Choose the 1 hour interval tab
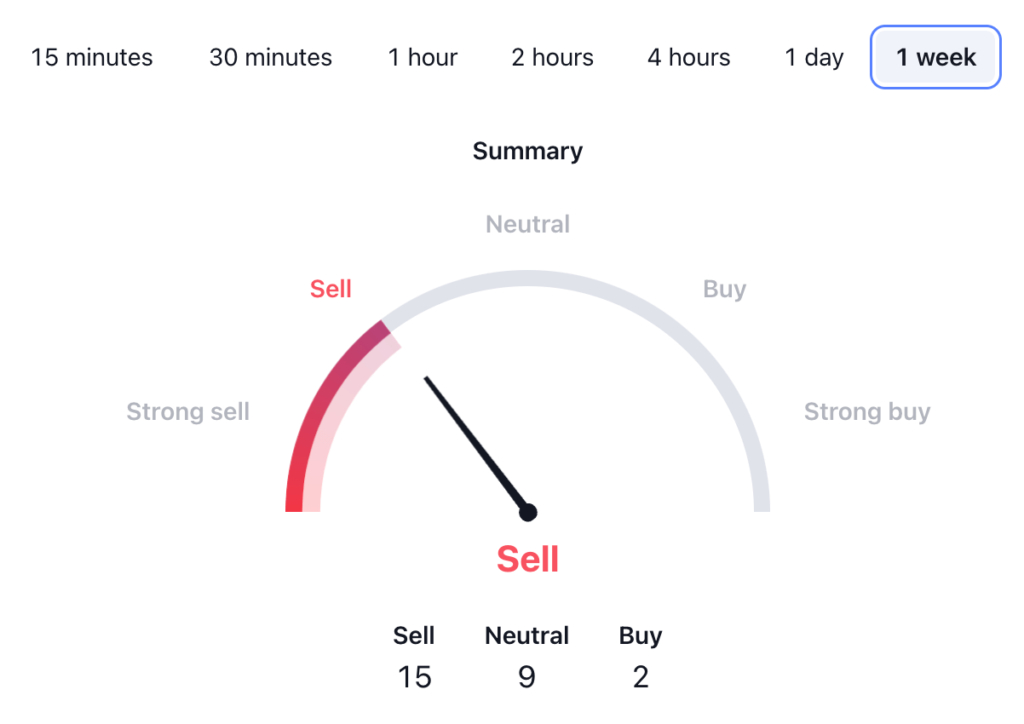This screenshot has width=1024, height=724. [x=423, y=57]
